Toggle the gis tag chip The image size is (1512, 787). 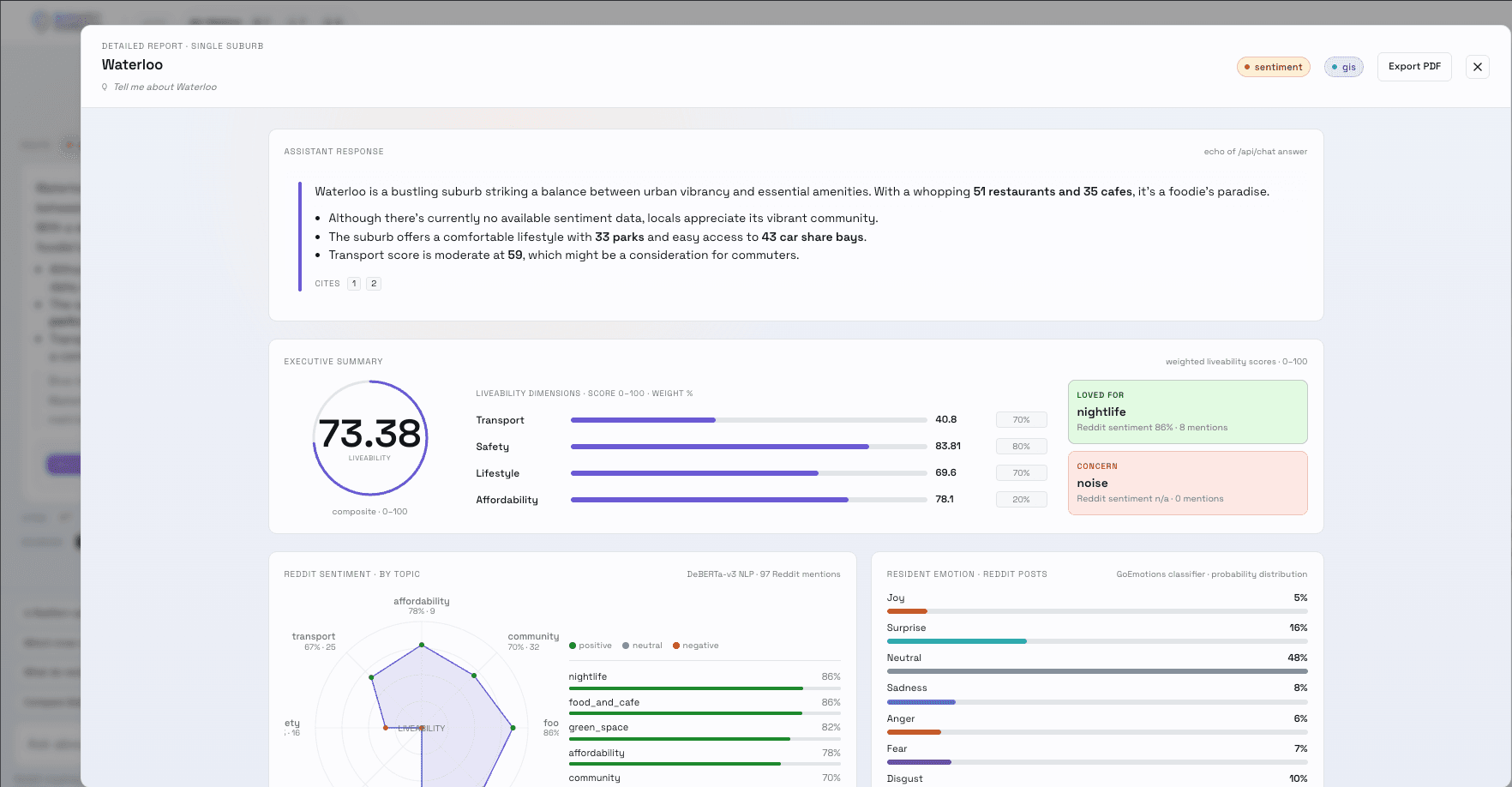coord(1343,67)
